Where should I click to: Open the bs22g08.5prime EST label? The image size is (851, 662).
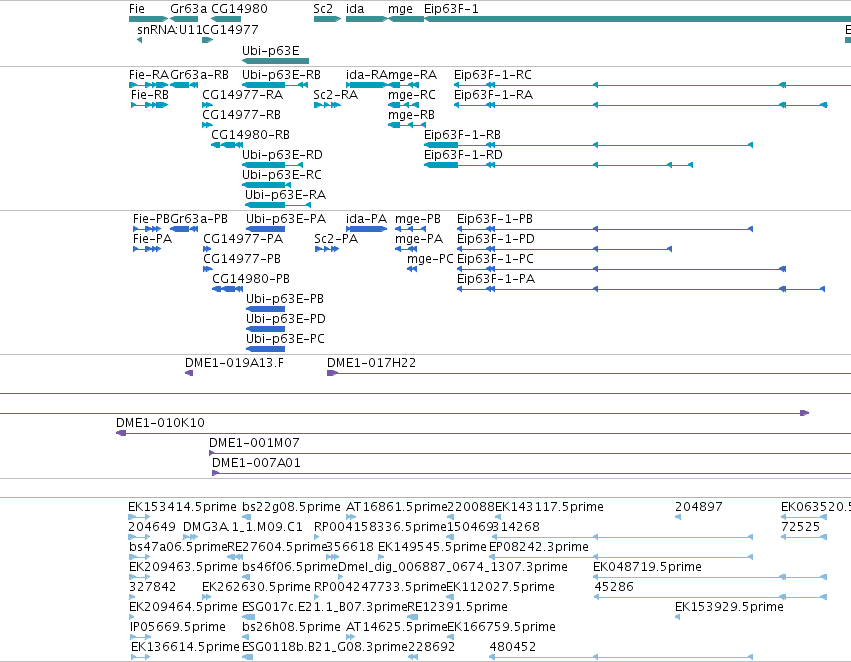[x=291, y=507]
